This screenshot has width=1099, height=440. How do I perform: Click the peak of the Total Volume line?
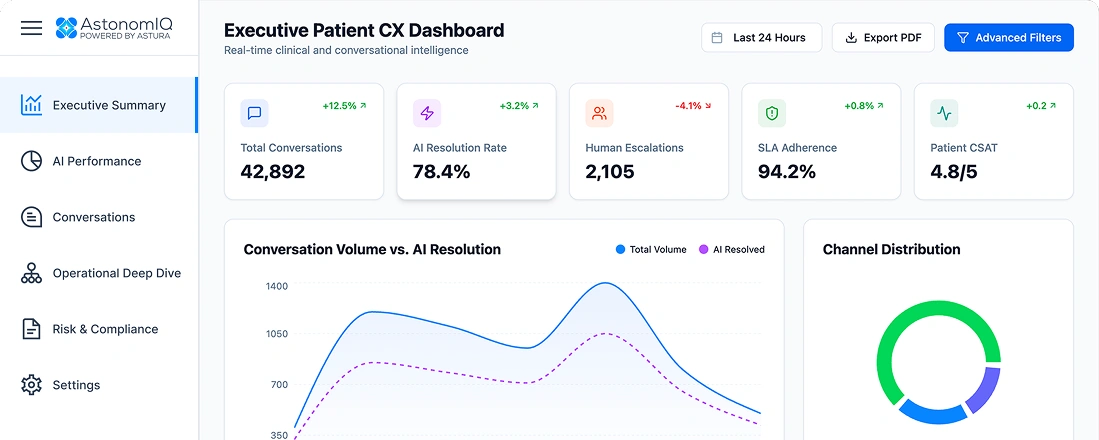(604, 283)
